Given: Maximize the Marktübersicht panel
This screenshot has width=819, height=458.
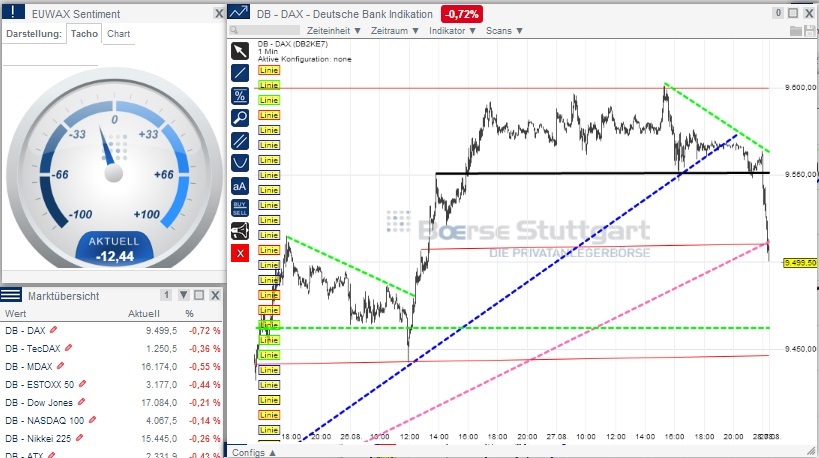Looking at the screenshot, I should pos(199,295).
